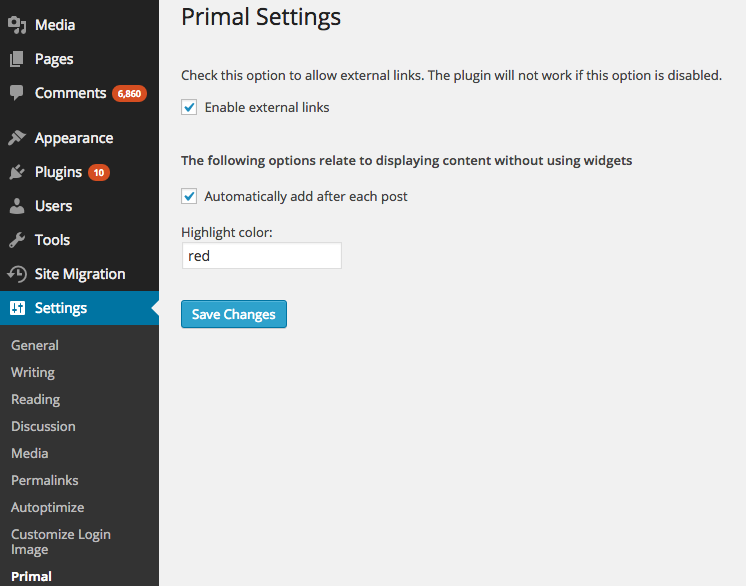The height and width of the screenshot is (586, 746).
Task: Click the Users person icon
Action: coord(17,206)
